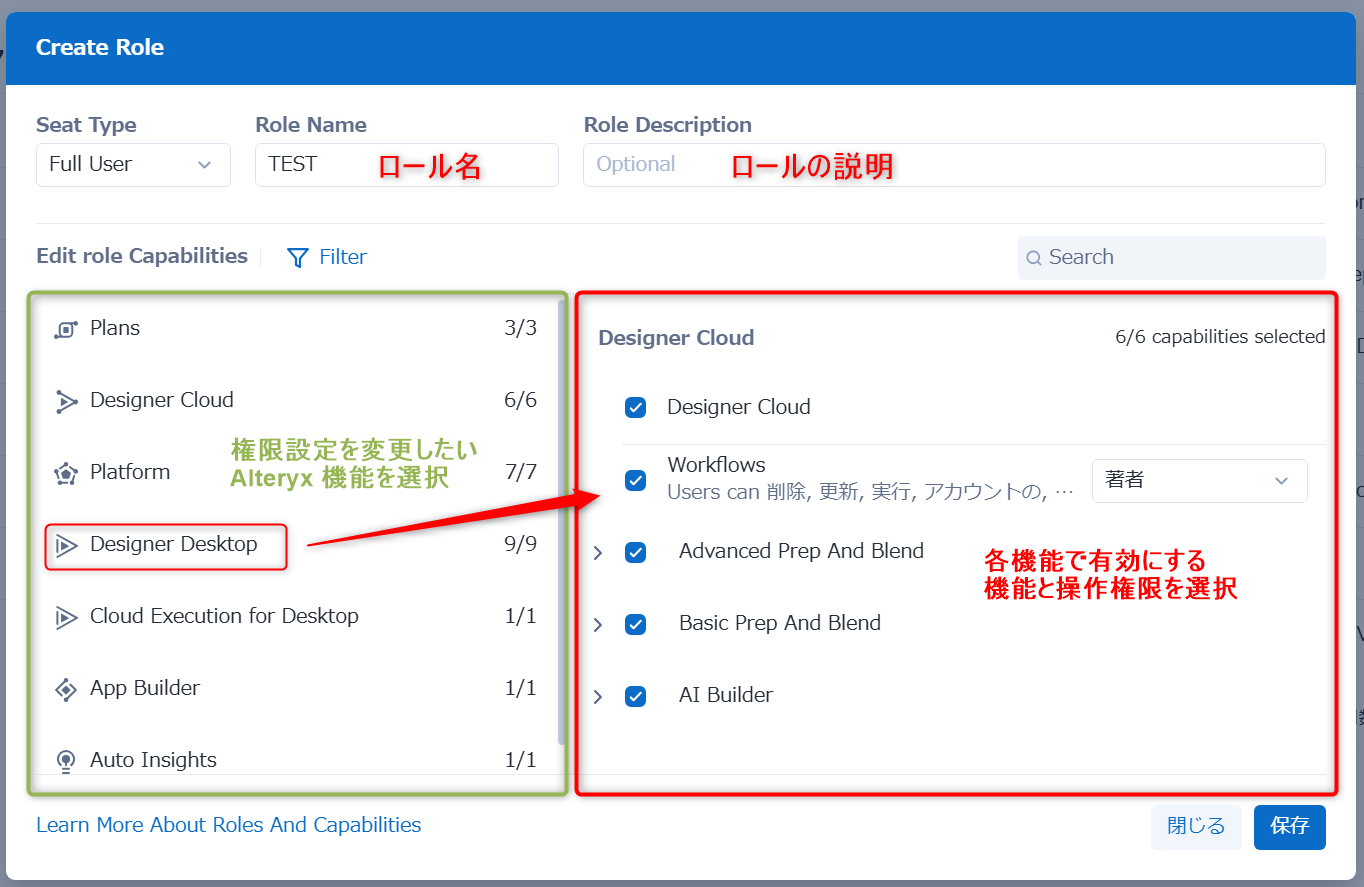Open the Workflows 著者 permission dropdown
The height and width of the screenshot is (887, 1364).
tap(1199, 481)
